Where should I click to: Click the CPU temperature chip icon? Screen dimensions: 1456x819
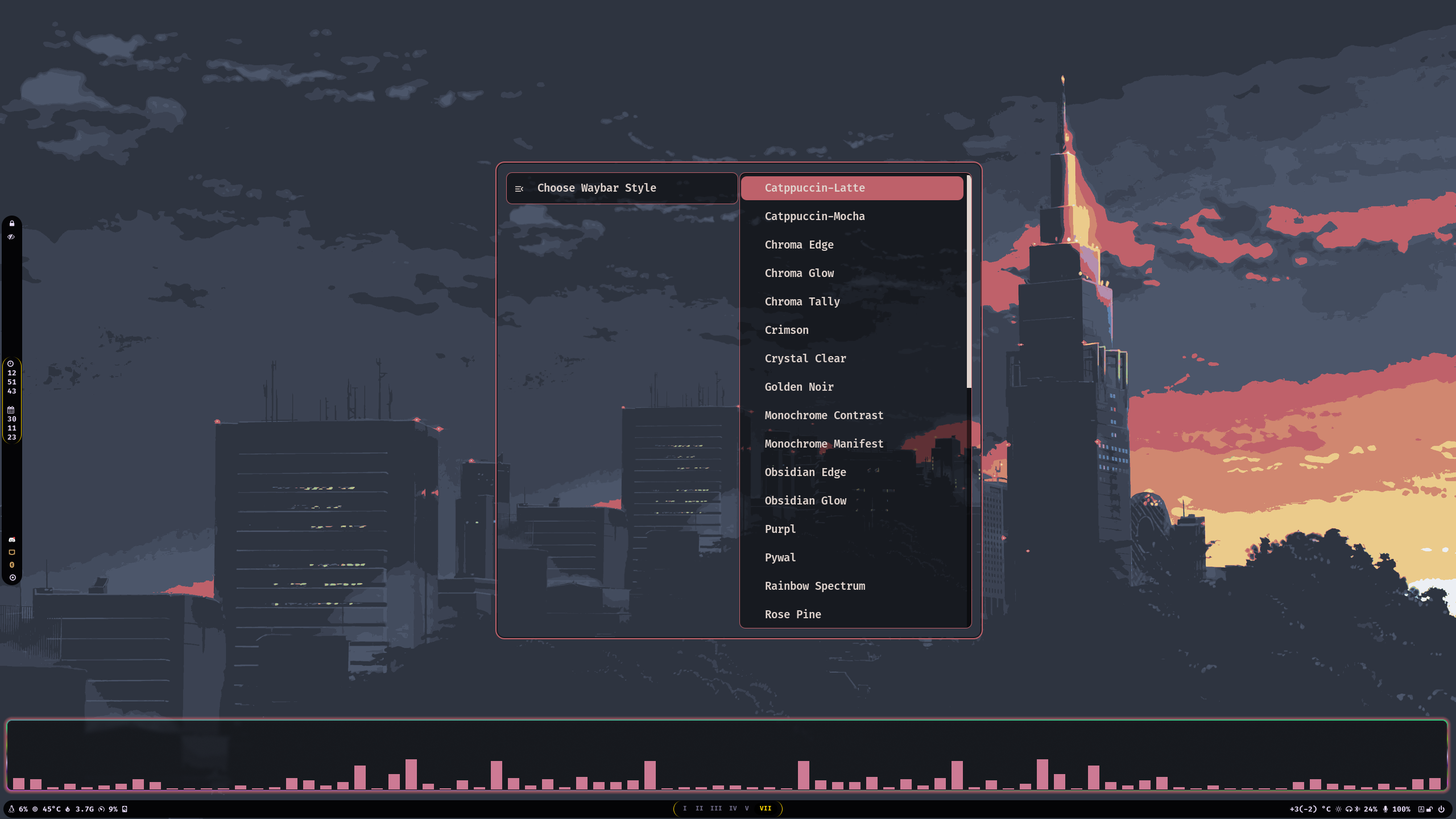35,809
